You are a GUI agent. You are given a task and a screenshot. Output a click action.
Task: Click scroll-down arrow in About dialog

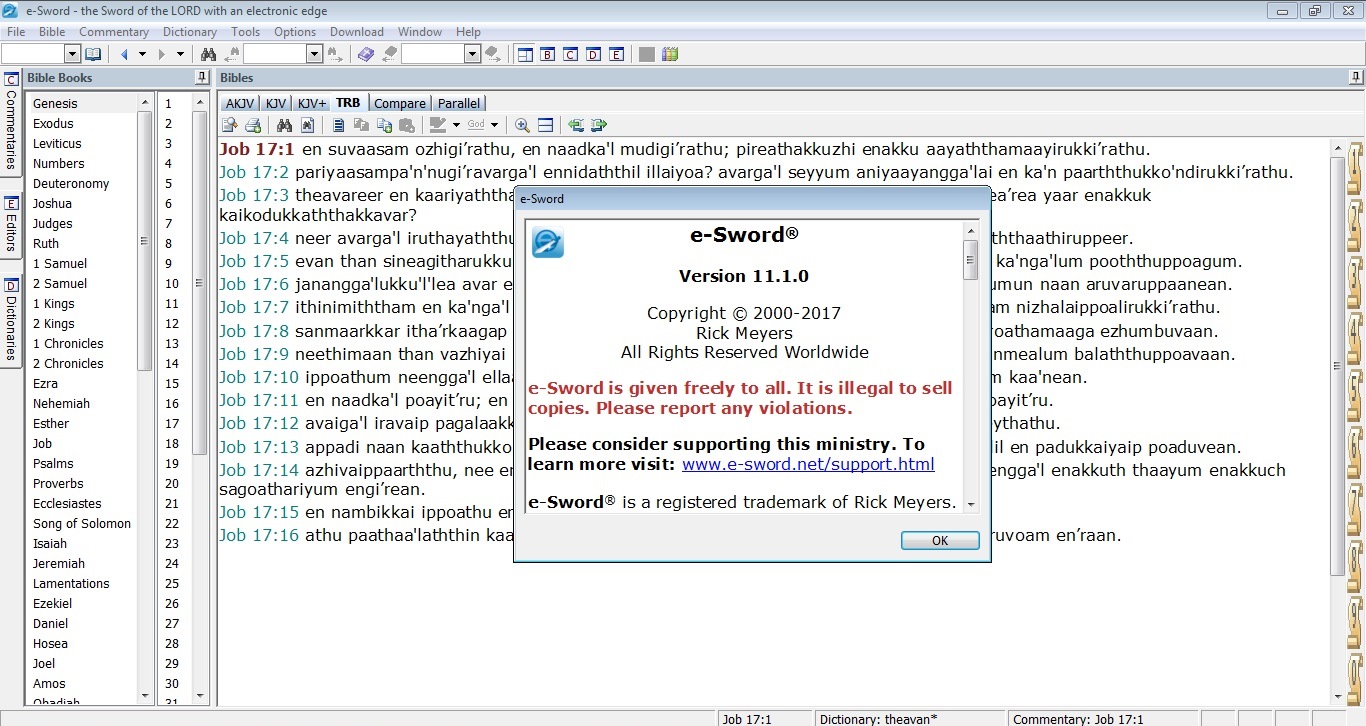pyautogui.click(x=970, y=505)
